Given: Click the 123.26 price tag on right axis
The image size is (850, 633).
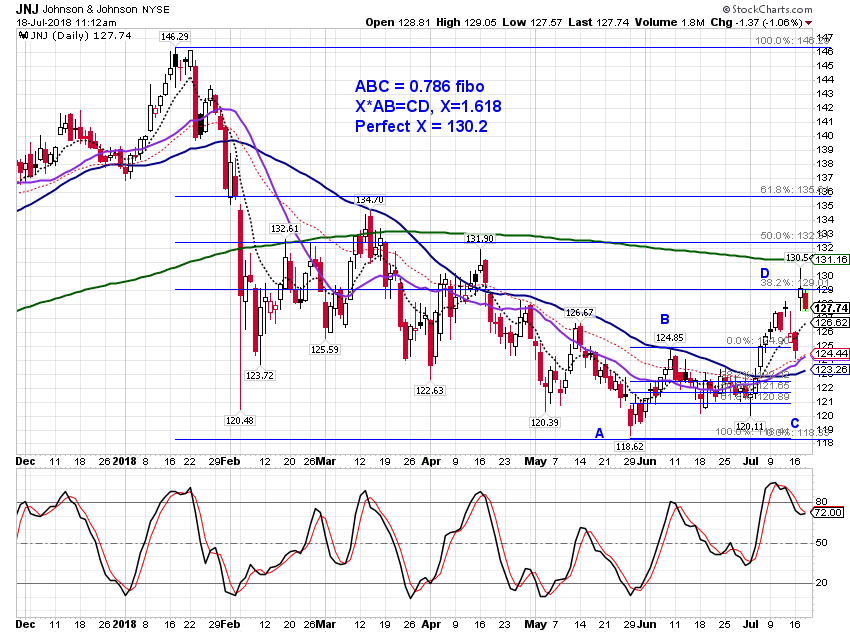Looking at the screenshot, I should [x=831, y=370].
